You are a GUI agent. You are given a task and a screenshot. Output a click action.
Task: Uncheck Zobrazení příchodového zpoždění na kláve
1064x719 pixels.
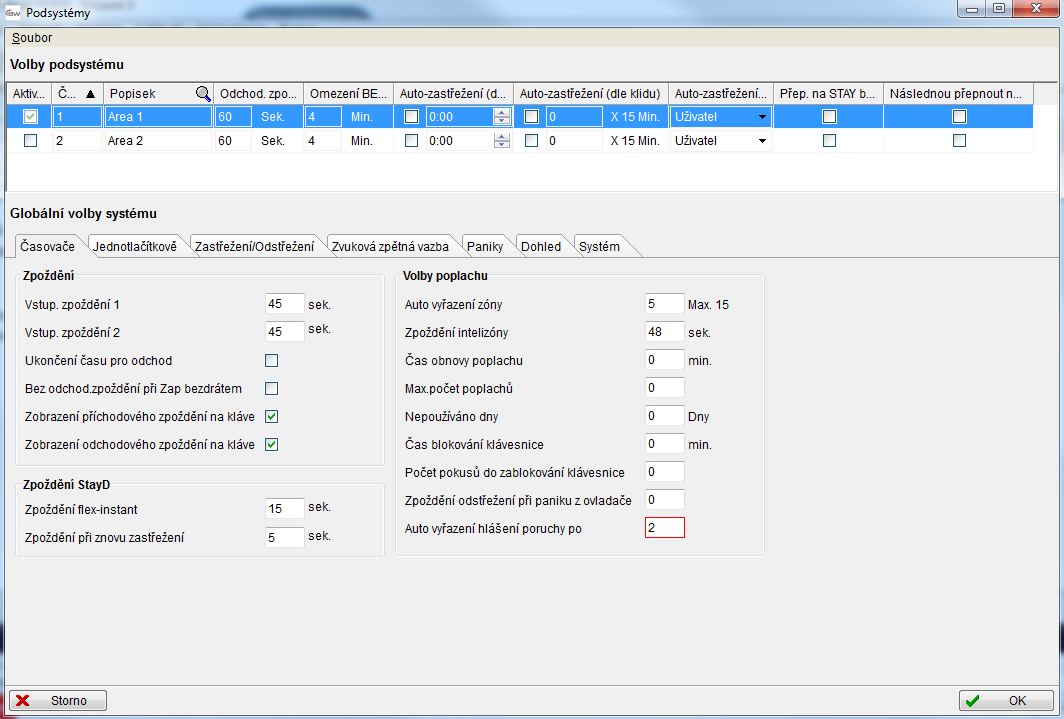(x=271, y=416)
